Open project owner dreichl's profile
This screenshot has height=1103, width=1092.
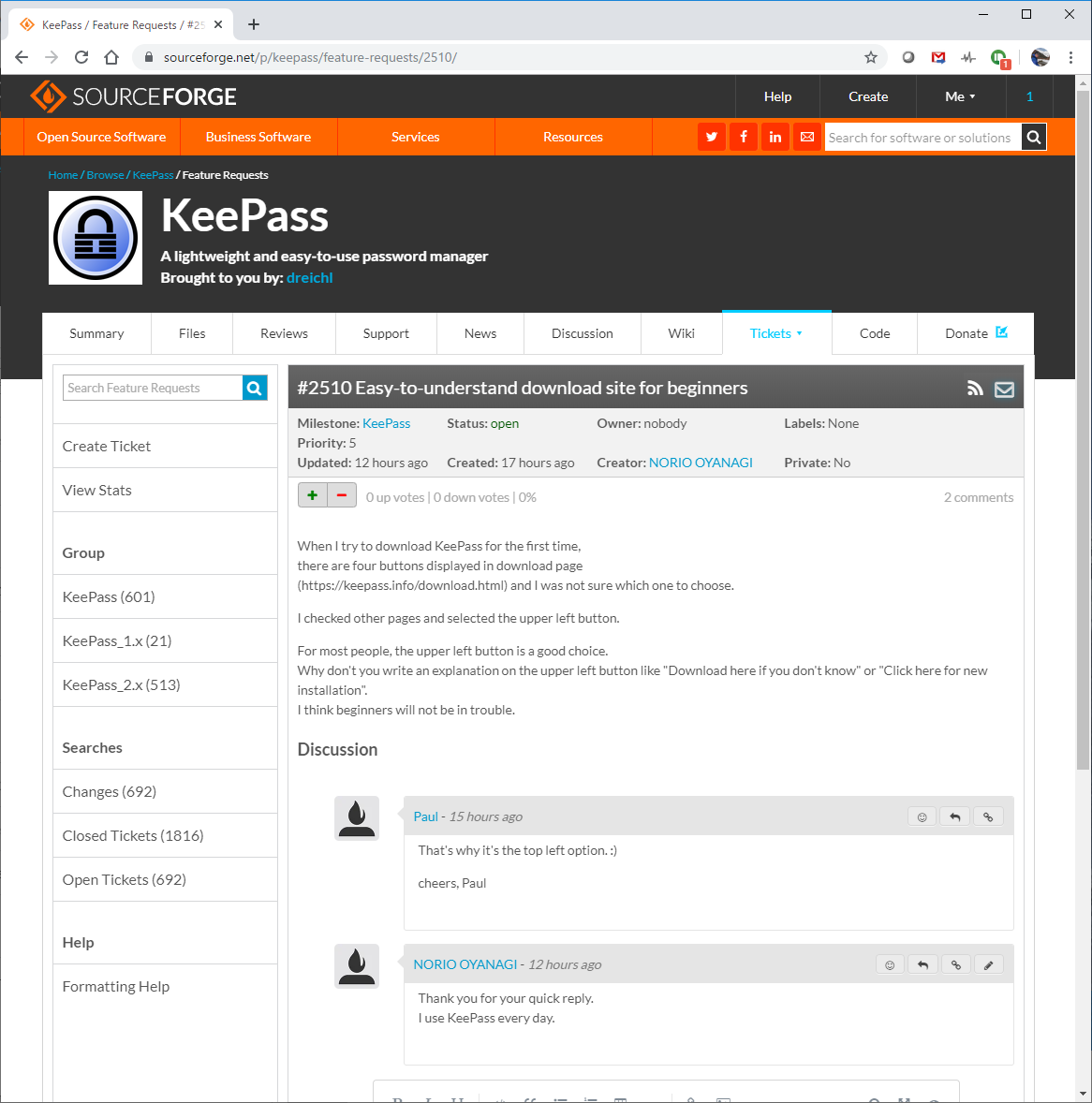(x=309, y=277)
